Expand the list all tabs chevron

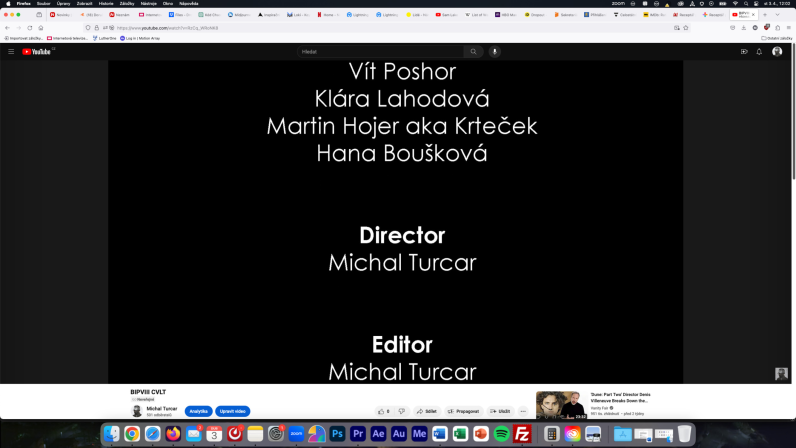[x=777, y=15]
